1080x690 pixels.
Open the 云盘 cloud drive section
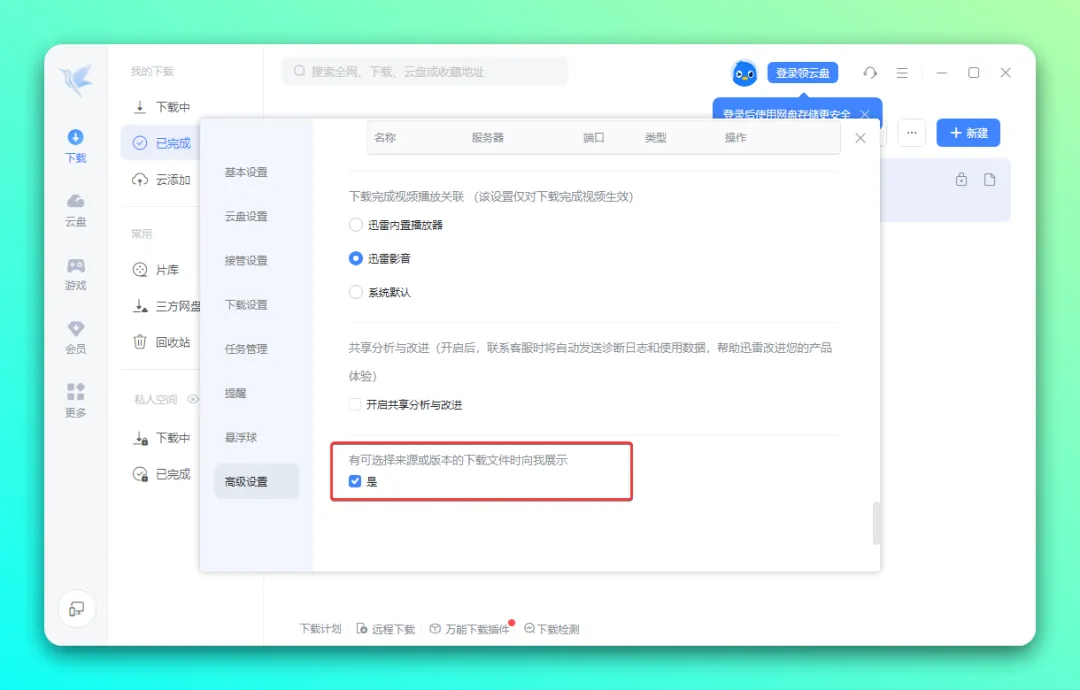pos(76,210)
